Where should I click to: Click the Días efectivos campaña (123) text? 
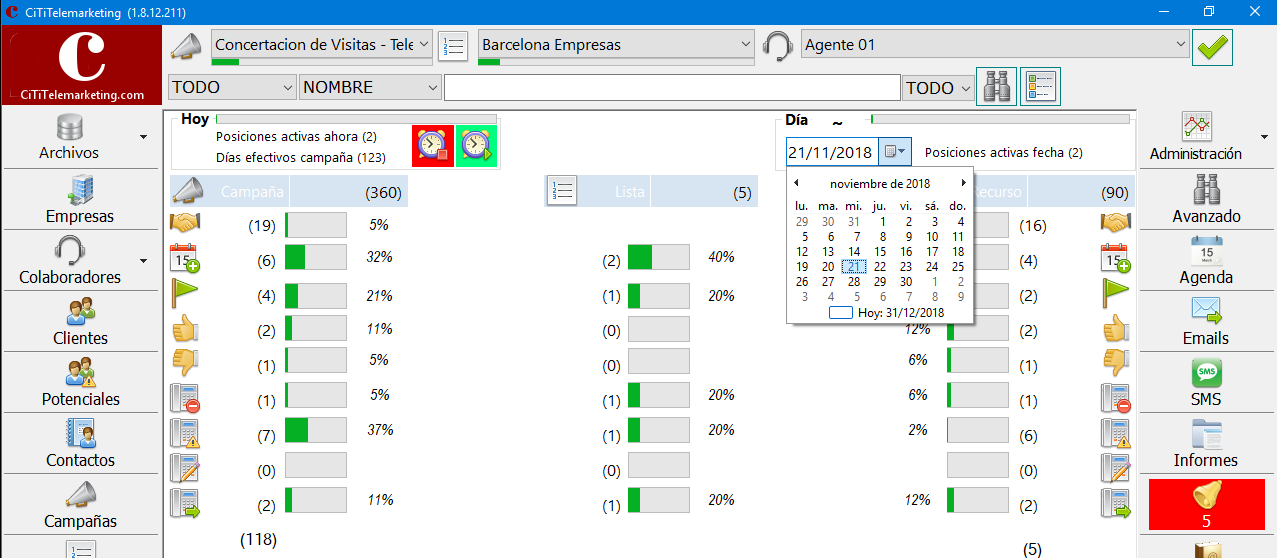pos(301,157)
